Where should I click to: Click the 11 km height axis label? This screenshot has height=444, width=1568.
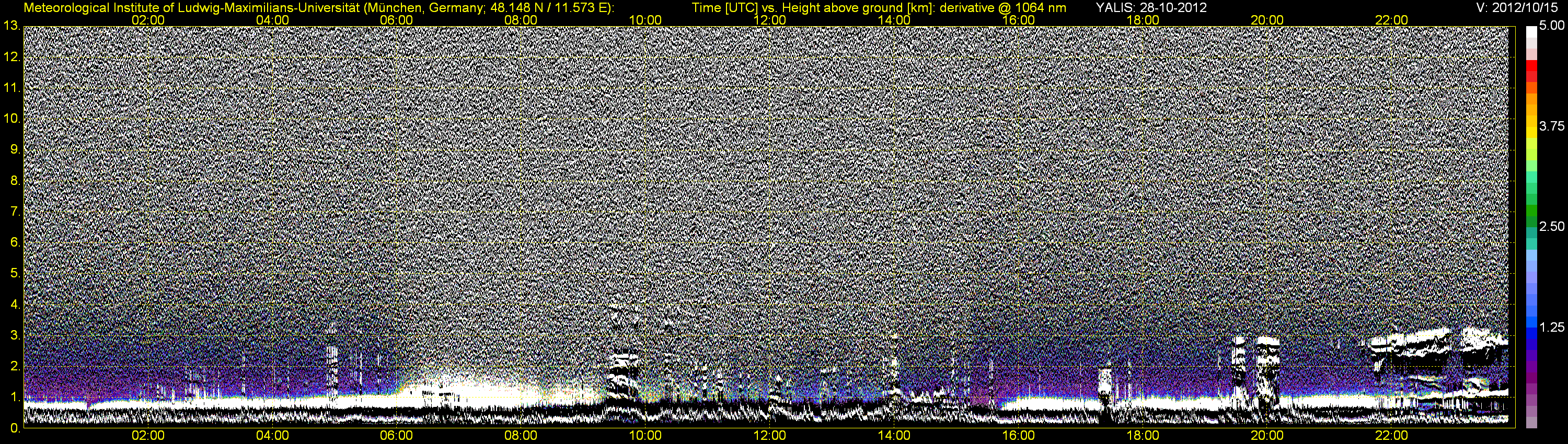[11, 88]
